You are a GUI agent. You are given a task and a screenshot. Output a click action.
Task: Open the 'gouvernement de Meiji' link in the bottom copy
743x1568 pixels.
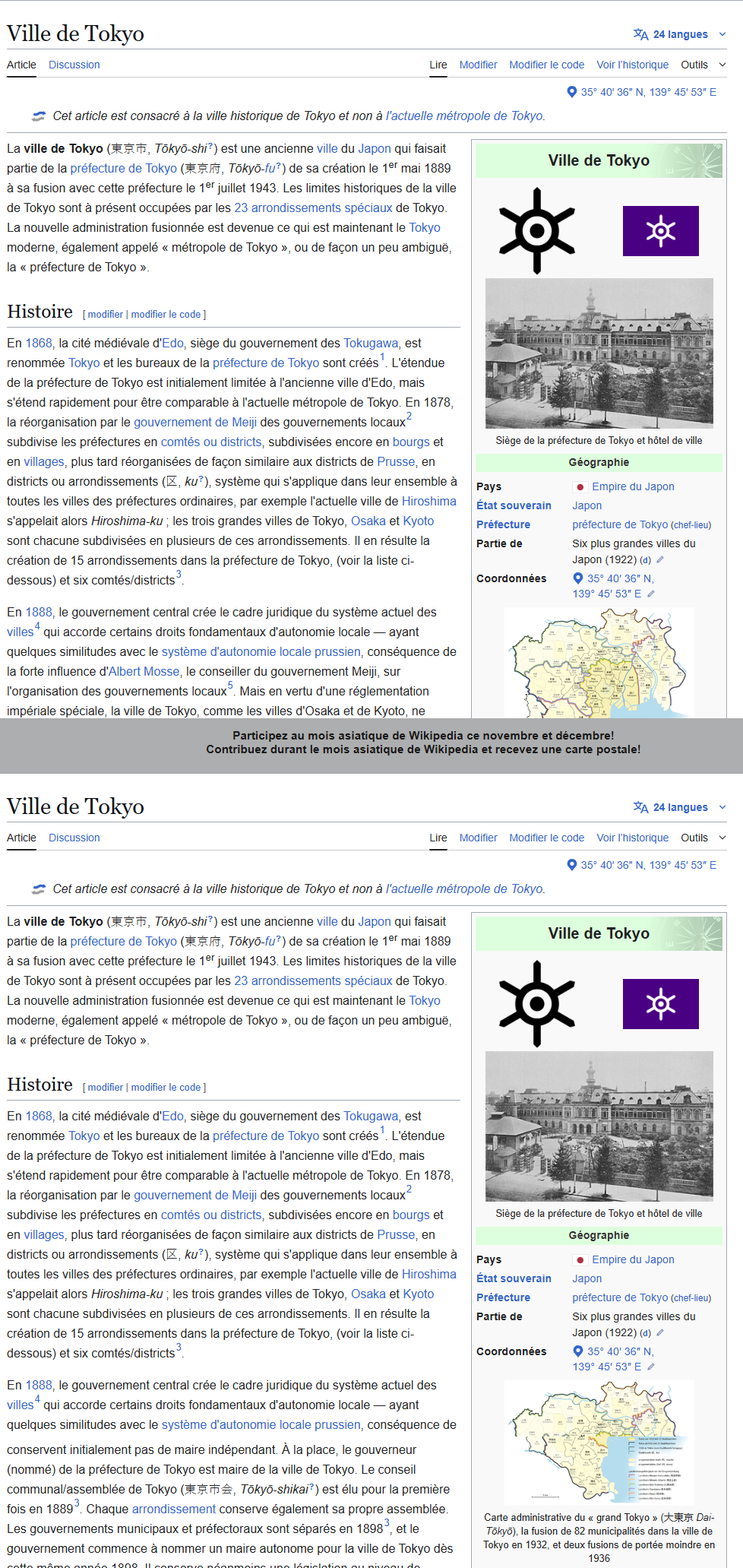coord(195,1195)
